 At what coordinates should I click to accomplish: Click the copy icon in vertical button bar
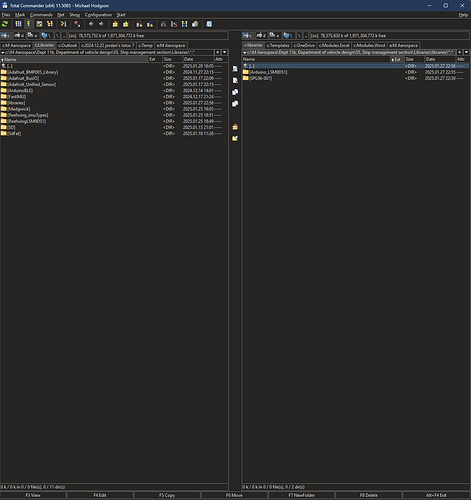coord(235,92)
